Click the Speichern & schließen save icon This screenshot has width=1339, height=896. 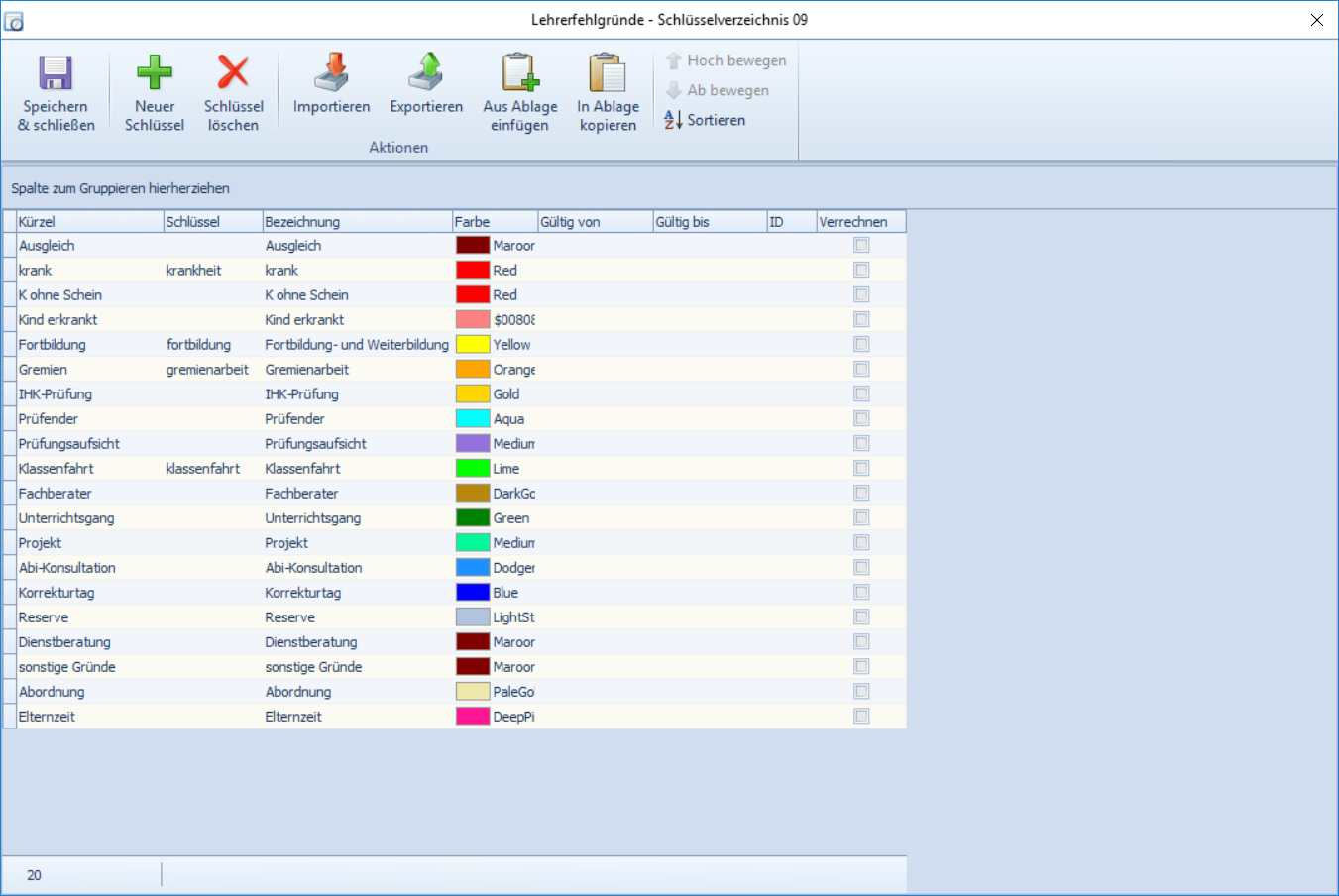(x=56, y=74)
